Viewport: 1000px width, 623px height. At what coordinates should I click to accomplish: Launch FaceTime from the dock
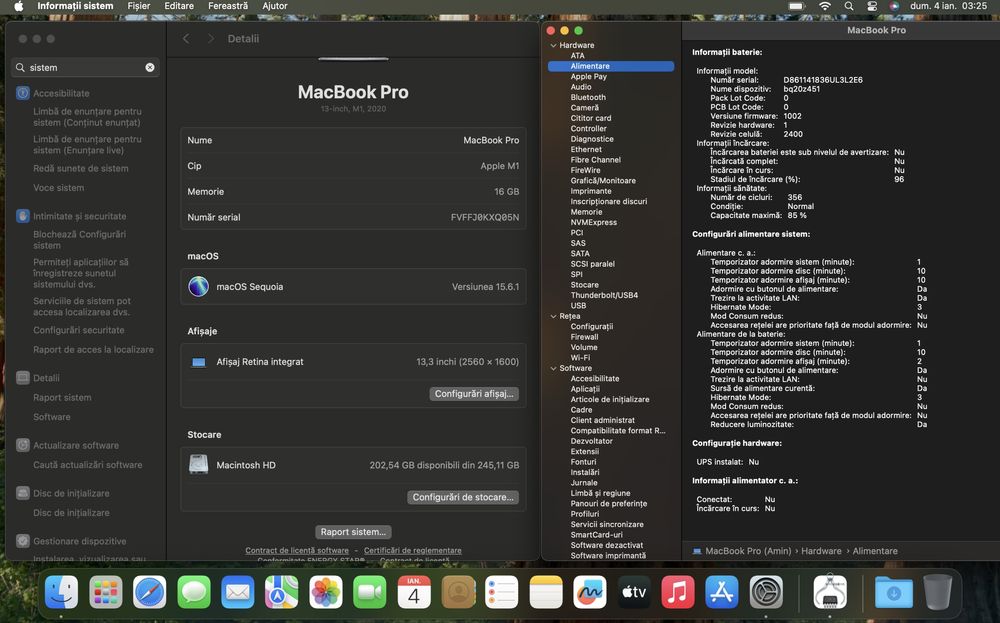tap(370, 592)
